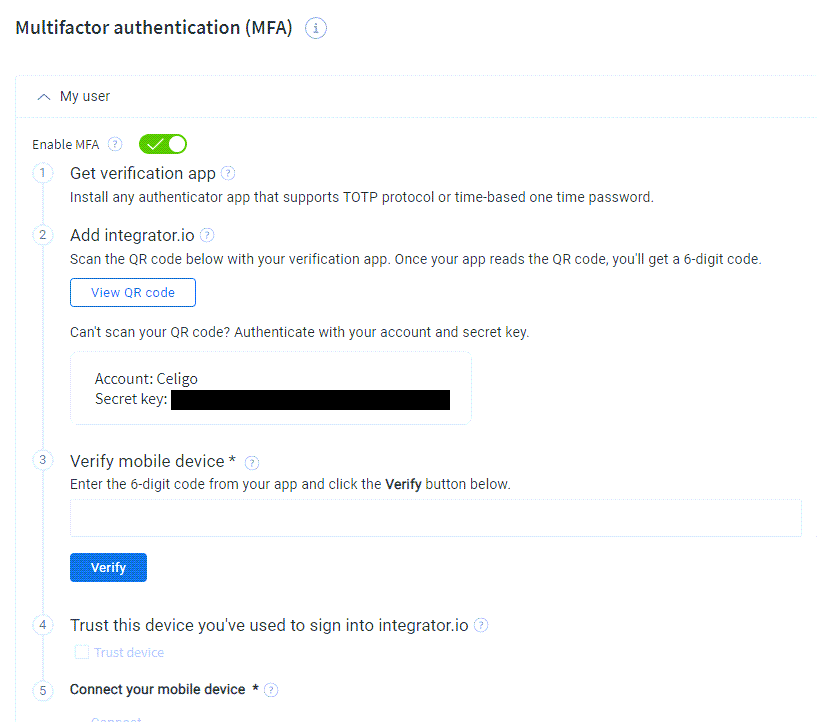Click the blue Verify button
The width and height of the screenshot is (817, 722).
(x=108, y=567)
